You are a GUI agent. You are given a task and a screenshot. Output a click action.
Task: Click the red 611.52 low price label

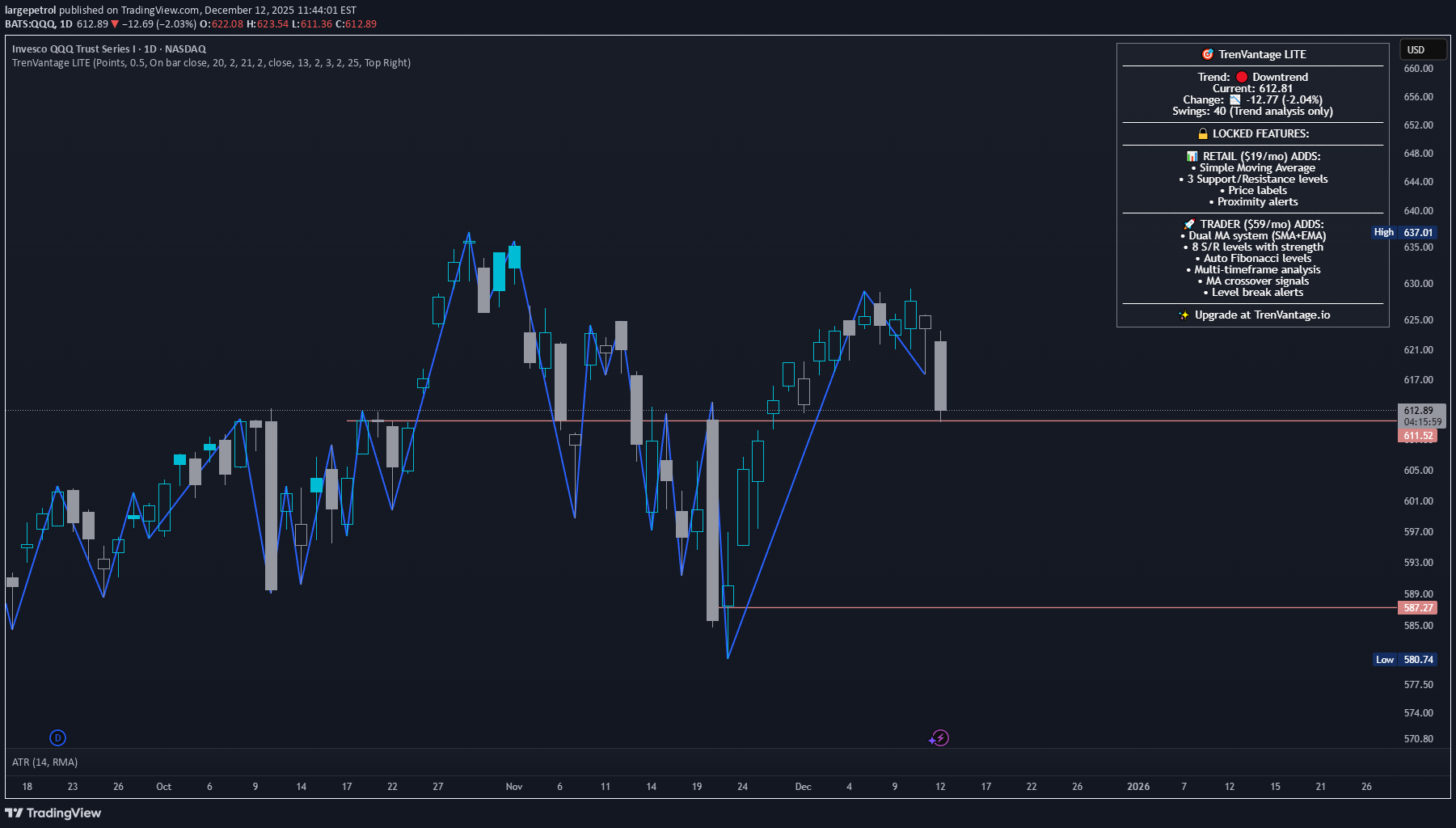(1419, 435)
